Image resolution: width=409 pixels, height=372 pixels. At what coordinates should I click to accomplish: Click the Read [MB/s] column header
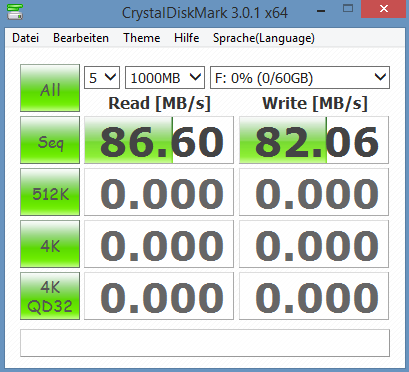pyautogui.click(x=160, y=103)
